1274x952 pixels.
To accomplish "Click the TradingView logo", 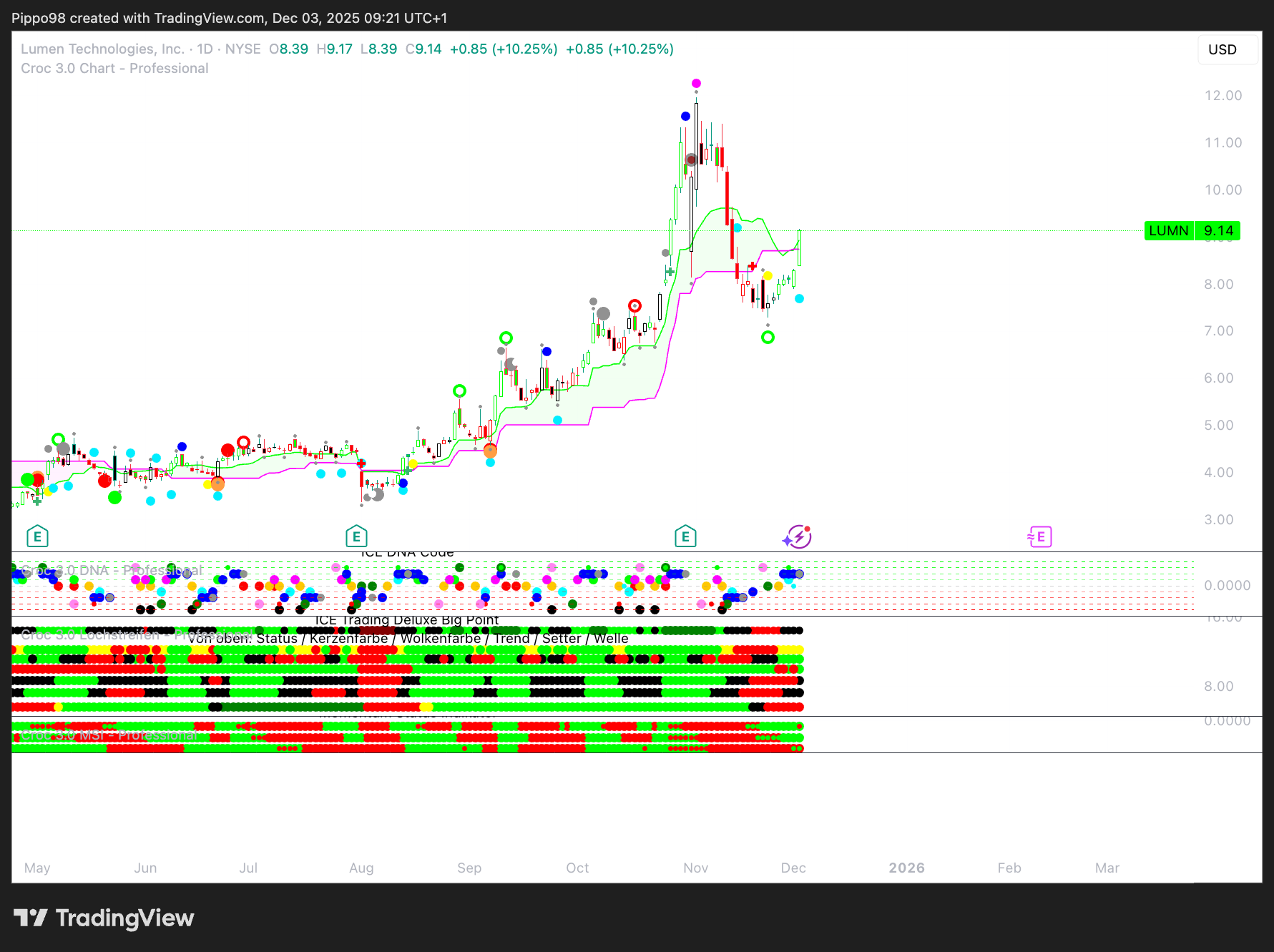I will coord(104,918).
